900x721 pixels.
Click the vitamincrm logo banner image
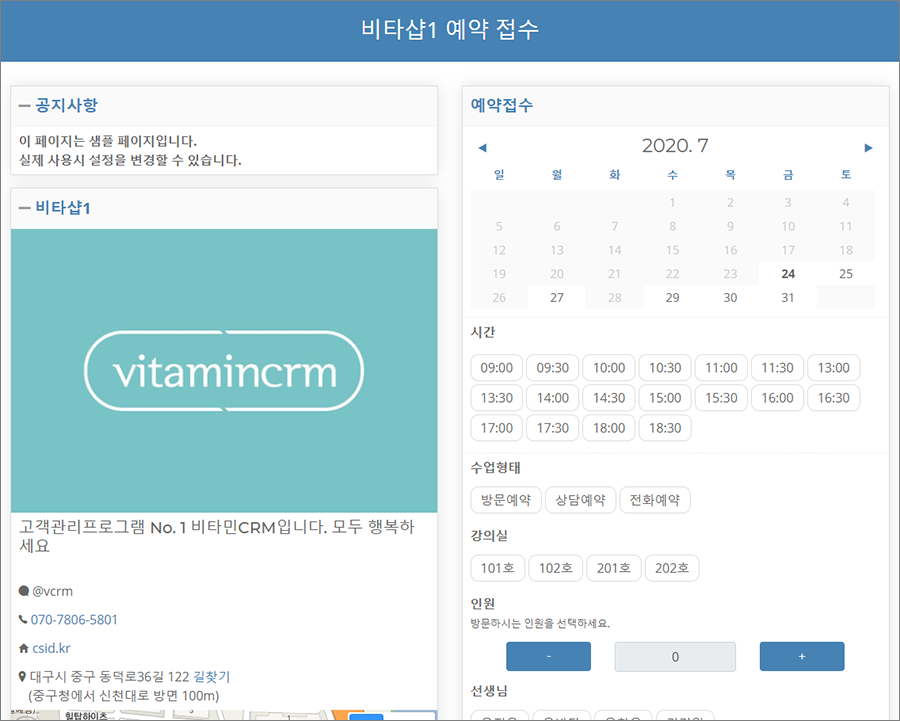coord(224,371)
